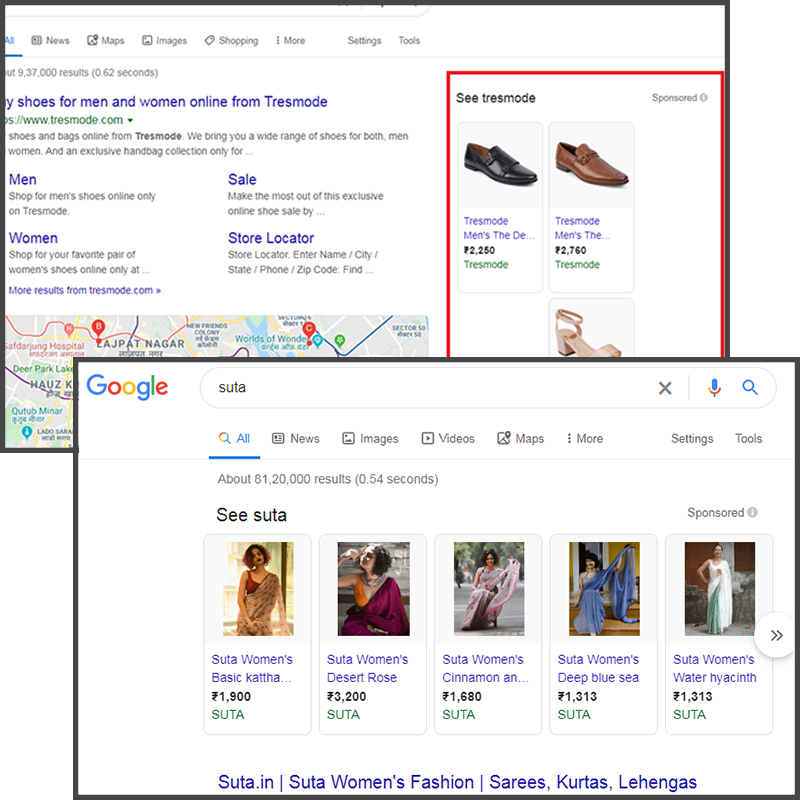This screenshot has height=800, width=800.
Task: Click red map pin C on the map
Action: point(309,332)
